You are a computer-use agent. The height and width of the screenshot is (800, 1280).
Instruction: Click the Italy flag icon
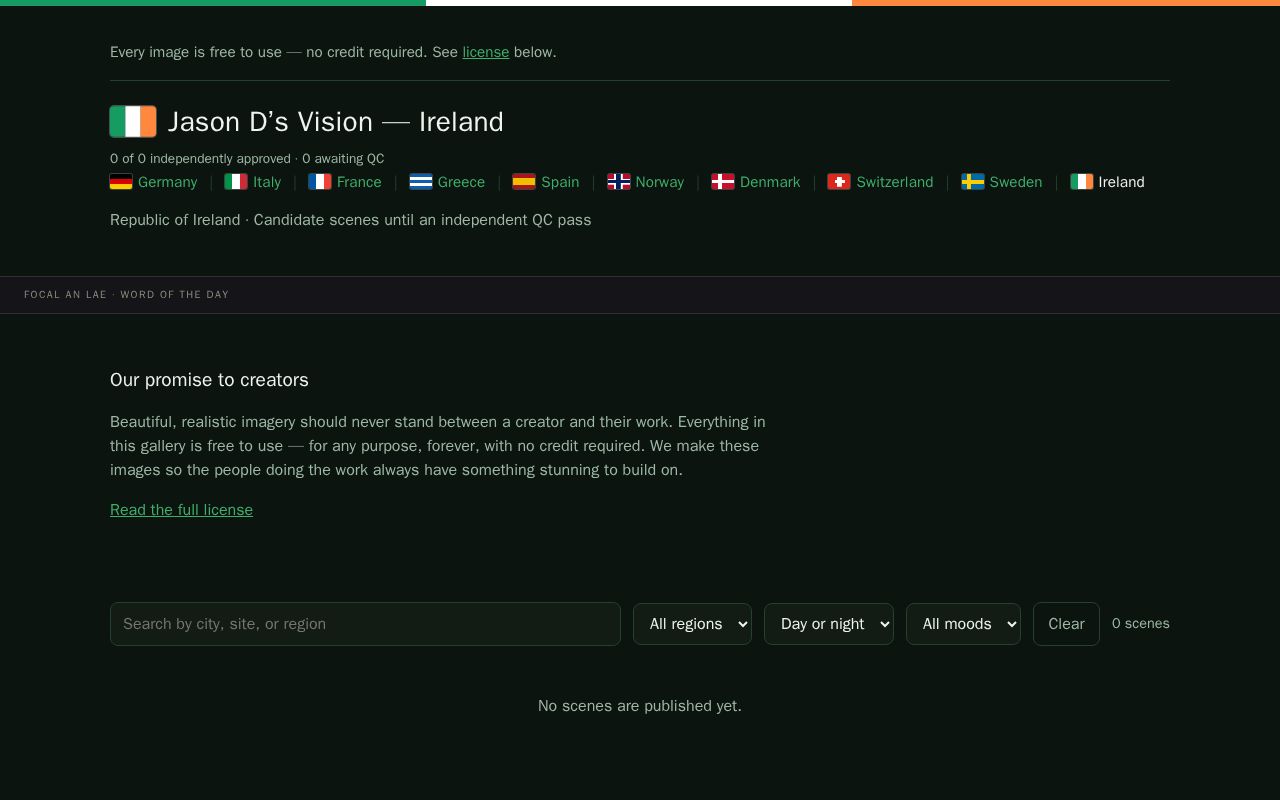236,182
